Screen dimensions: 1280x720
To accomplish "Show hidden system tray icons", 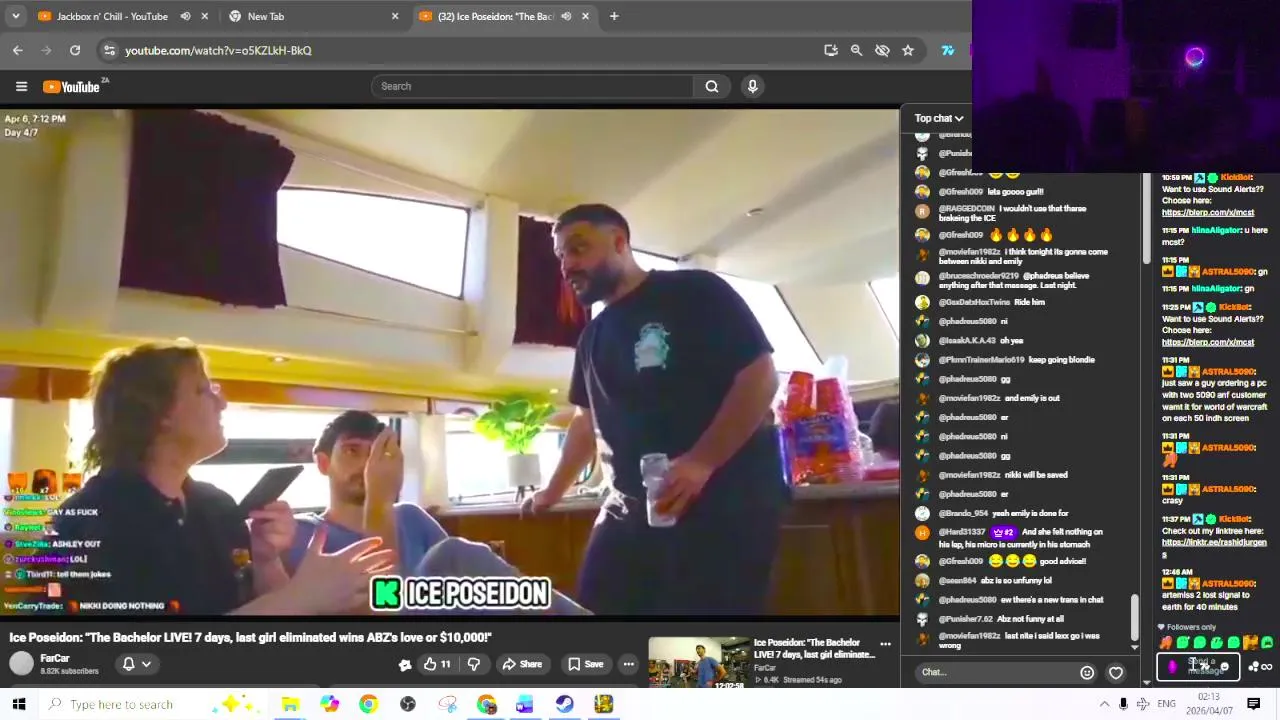I will coord(1104,704).
